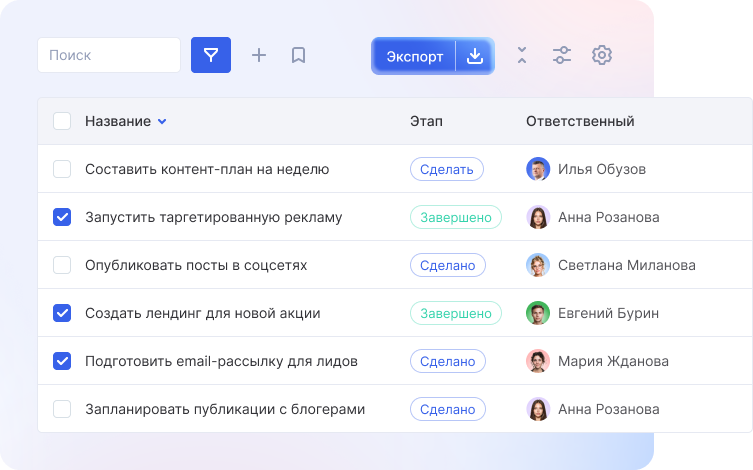Uncheck 'Запустить таргетированную рекламу' checkbox

[62, 217]
